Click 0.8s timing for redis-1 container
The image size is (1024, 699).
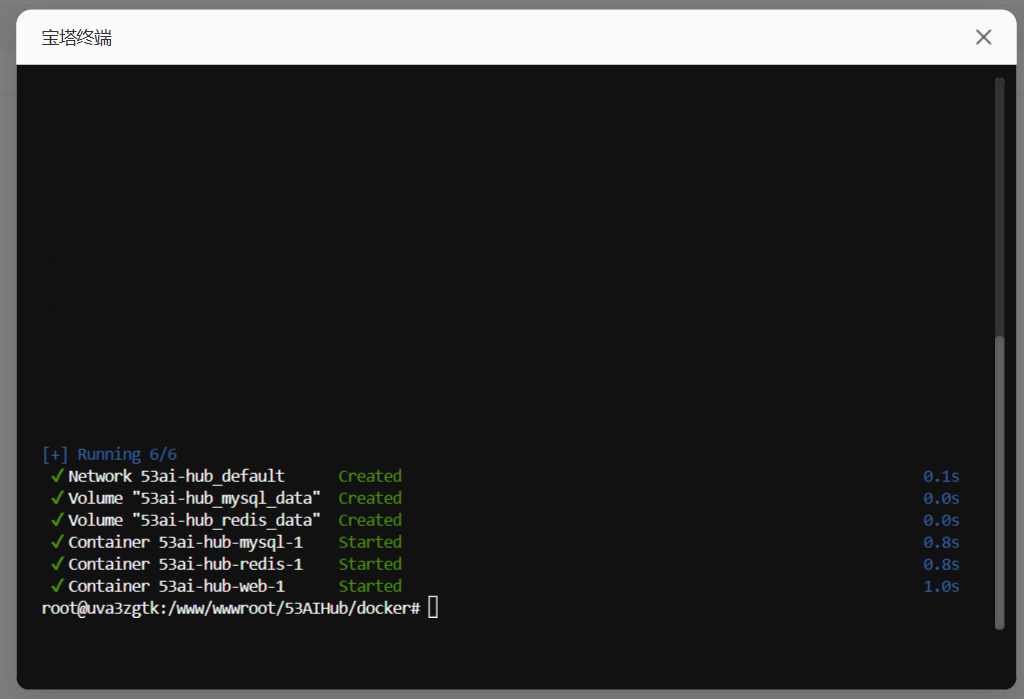click(941, 564)
